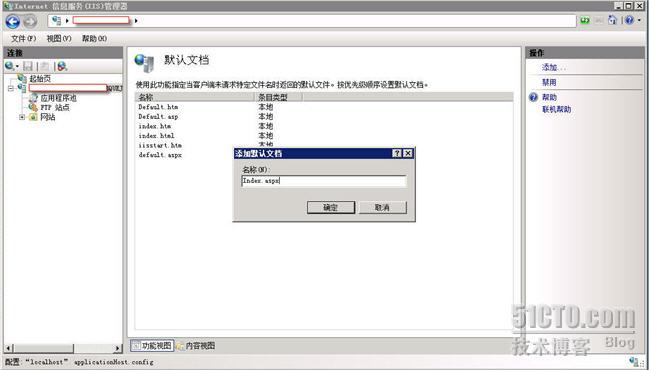Click 确定 button in dialog
Viewport: 649px width, 370px height.
pyautogui.click(x=331, y=207)
